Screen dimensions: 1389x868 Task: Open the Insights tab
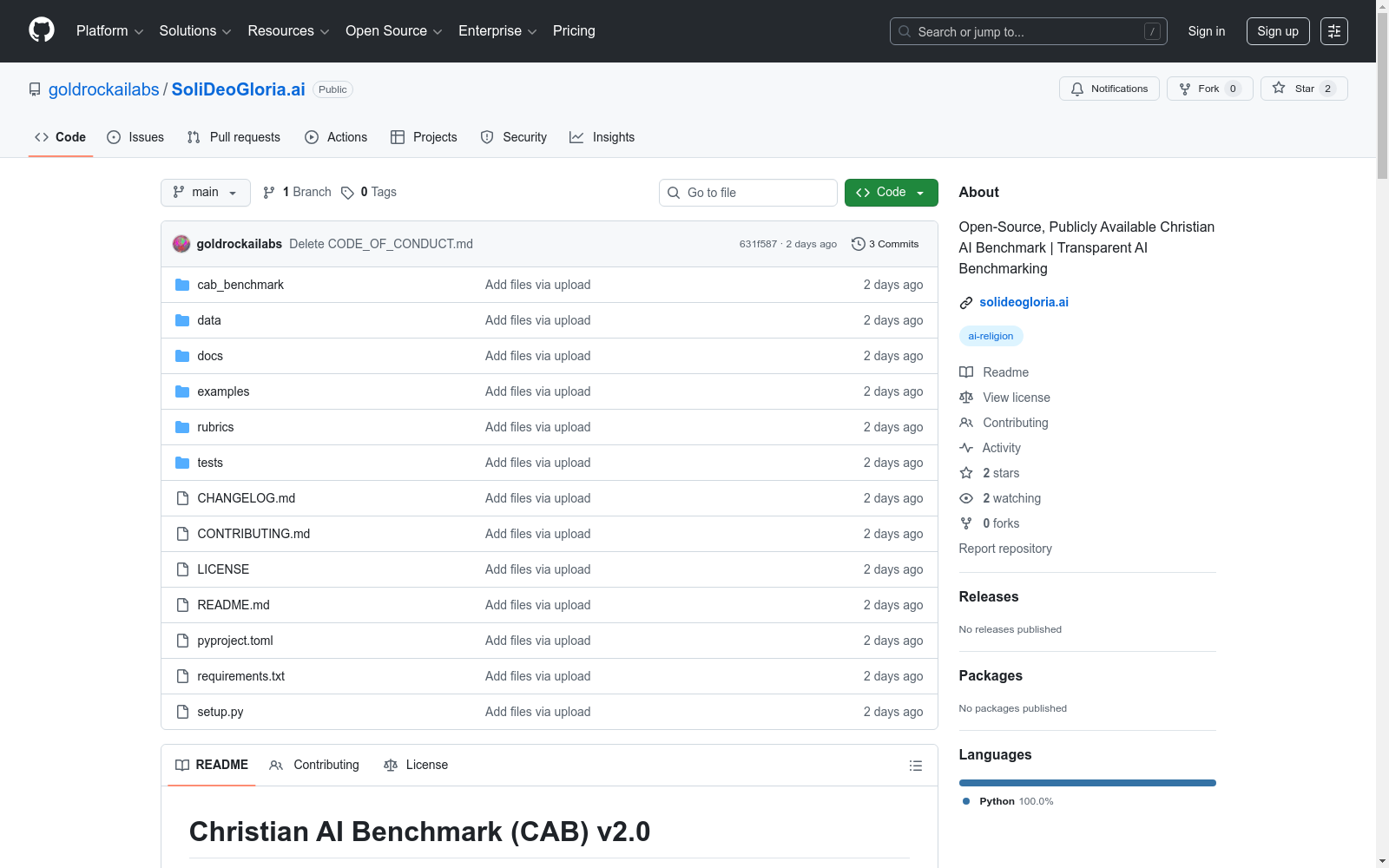point(602,137)
